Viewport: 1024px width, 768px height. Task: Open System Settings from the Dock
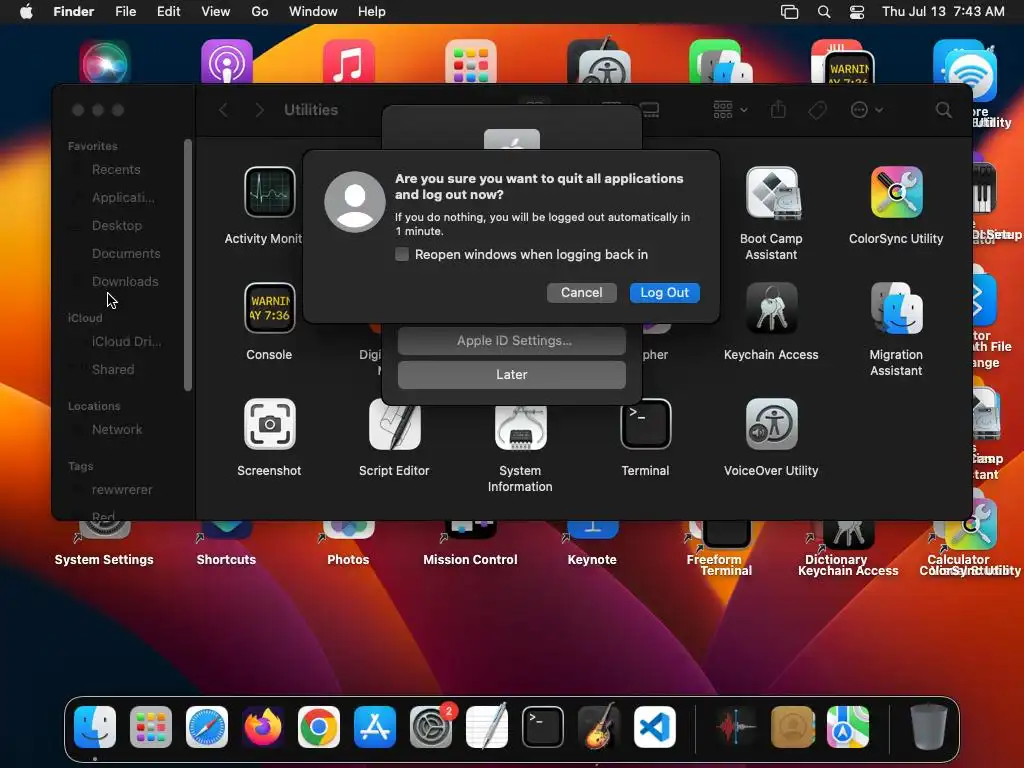(431, 727)
